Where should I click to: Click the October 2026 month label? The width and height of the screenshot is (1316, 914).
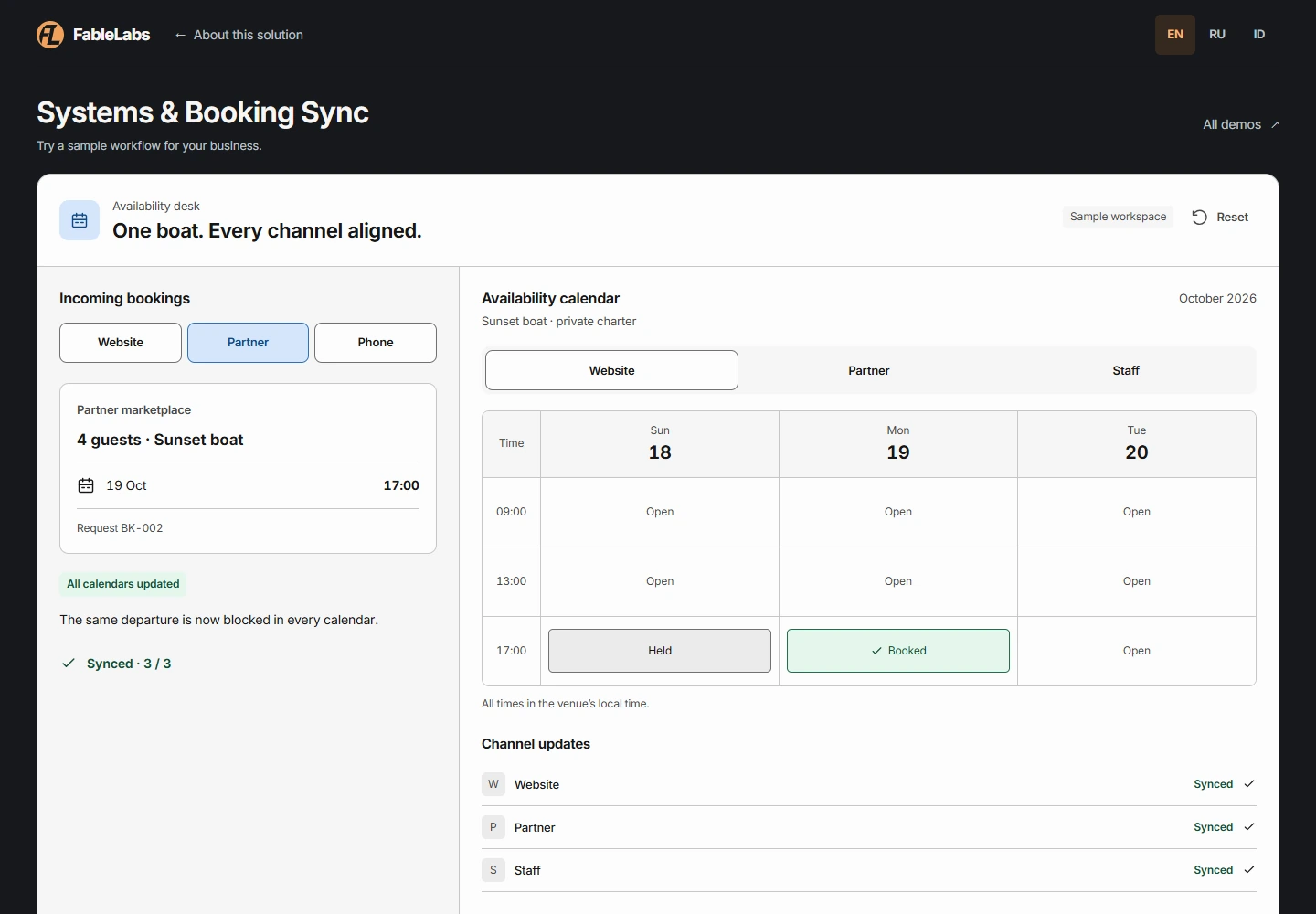pyautogui.click(x=1217, y=298)
